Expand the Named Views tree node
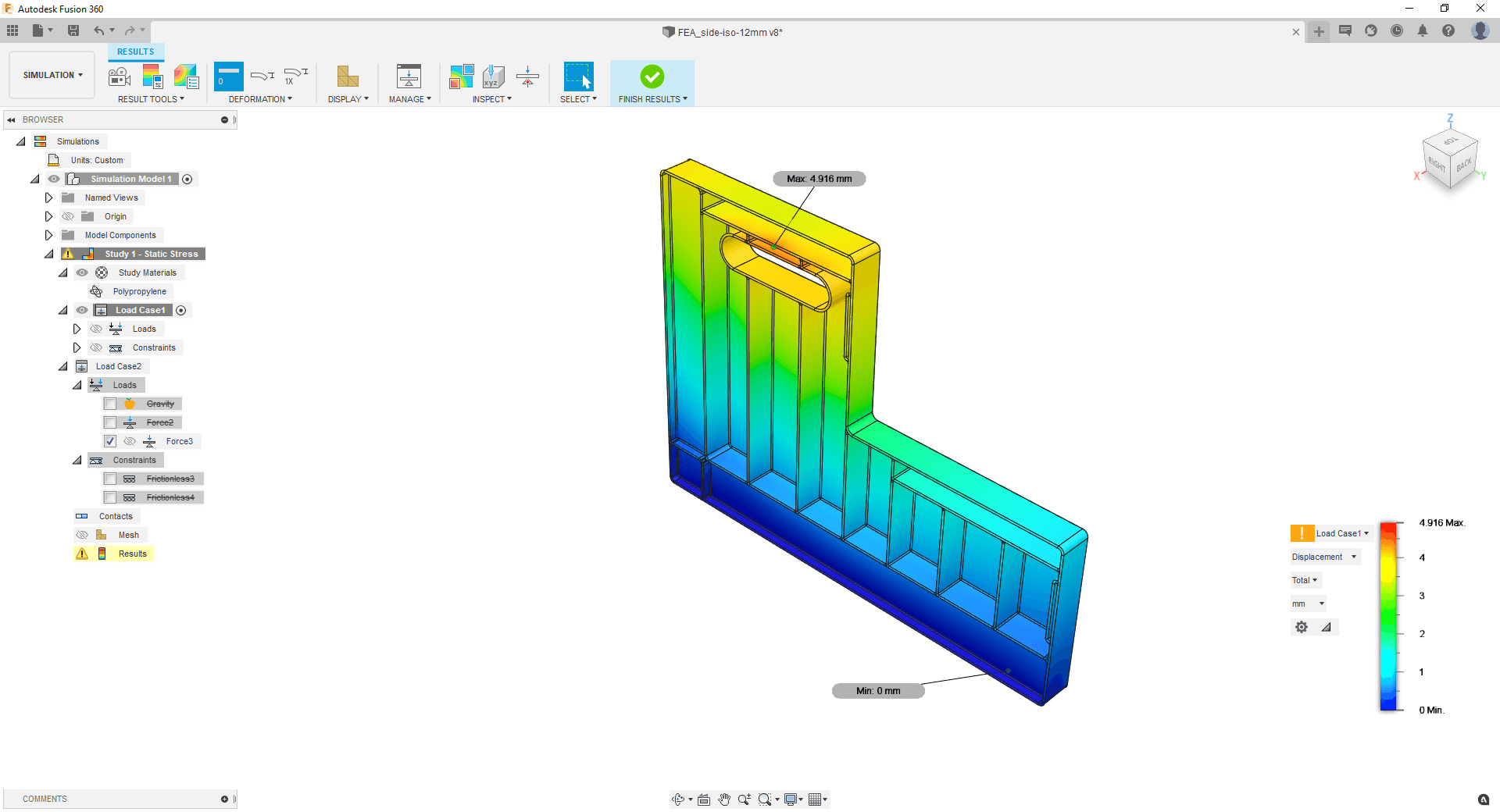Screen dimensions: 1500x812 (x=48, y=198)
